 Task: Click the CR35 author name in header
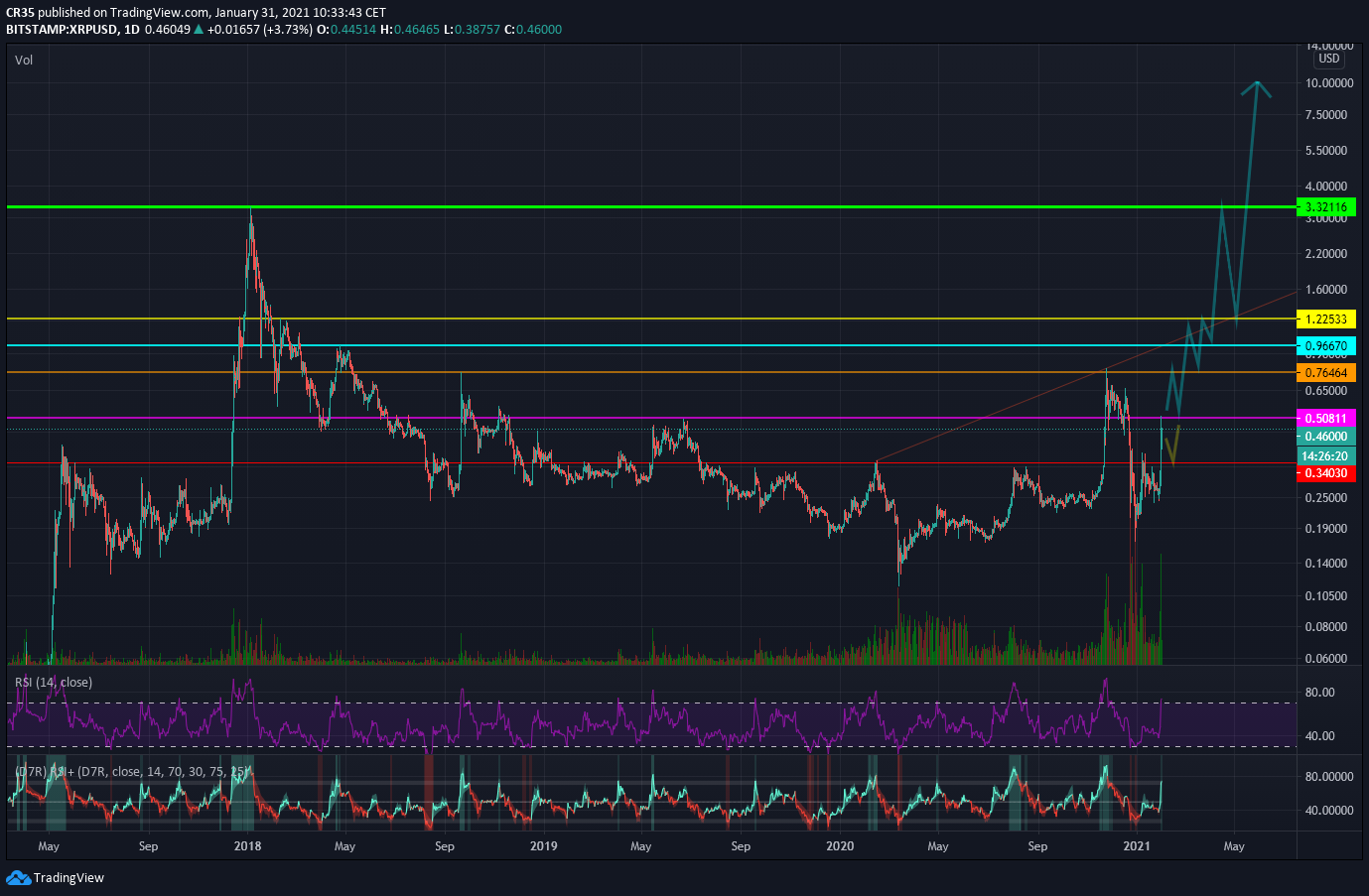[21, 13]
